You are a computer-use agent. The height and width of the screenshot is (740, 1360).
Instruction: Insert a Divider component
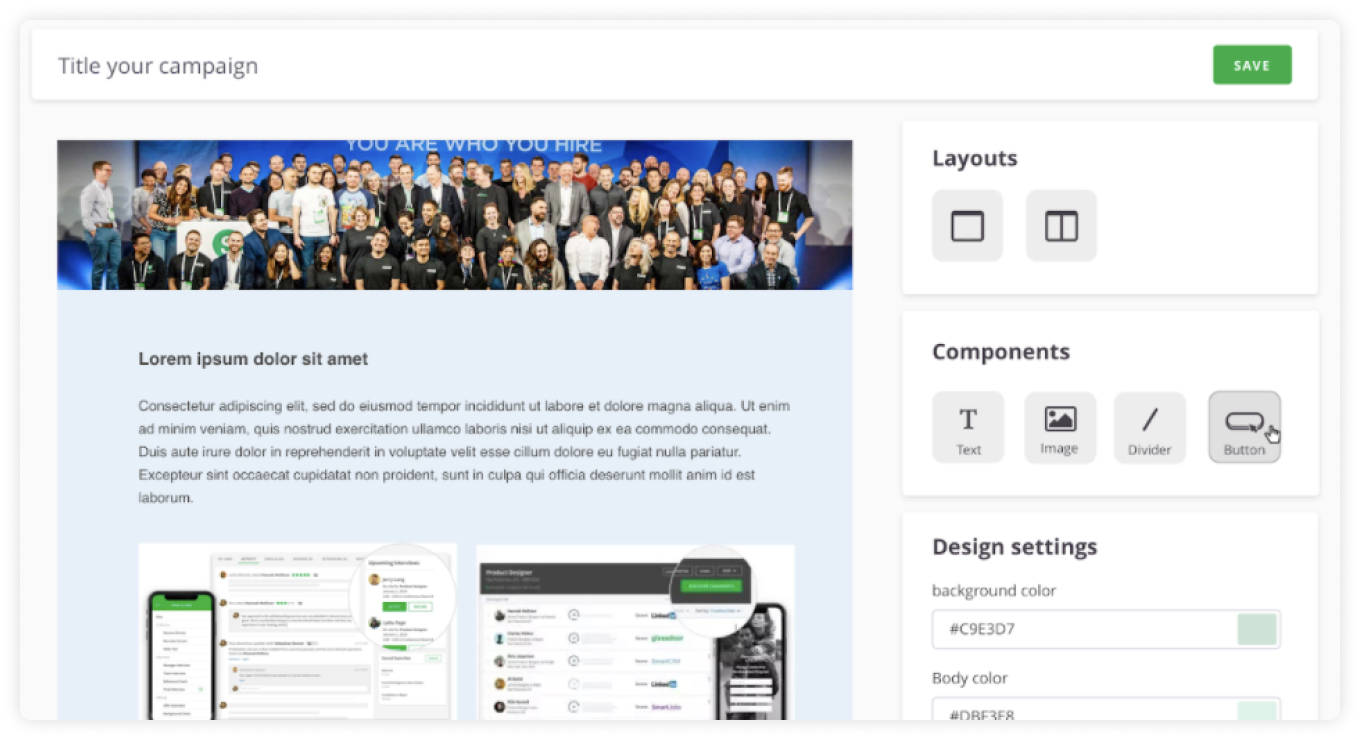point(1150,427)
